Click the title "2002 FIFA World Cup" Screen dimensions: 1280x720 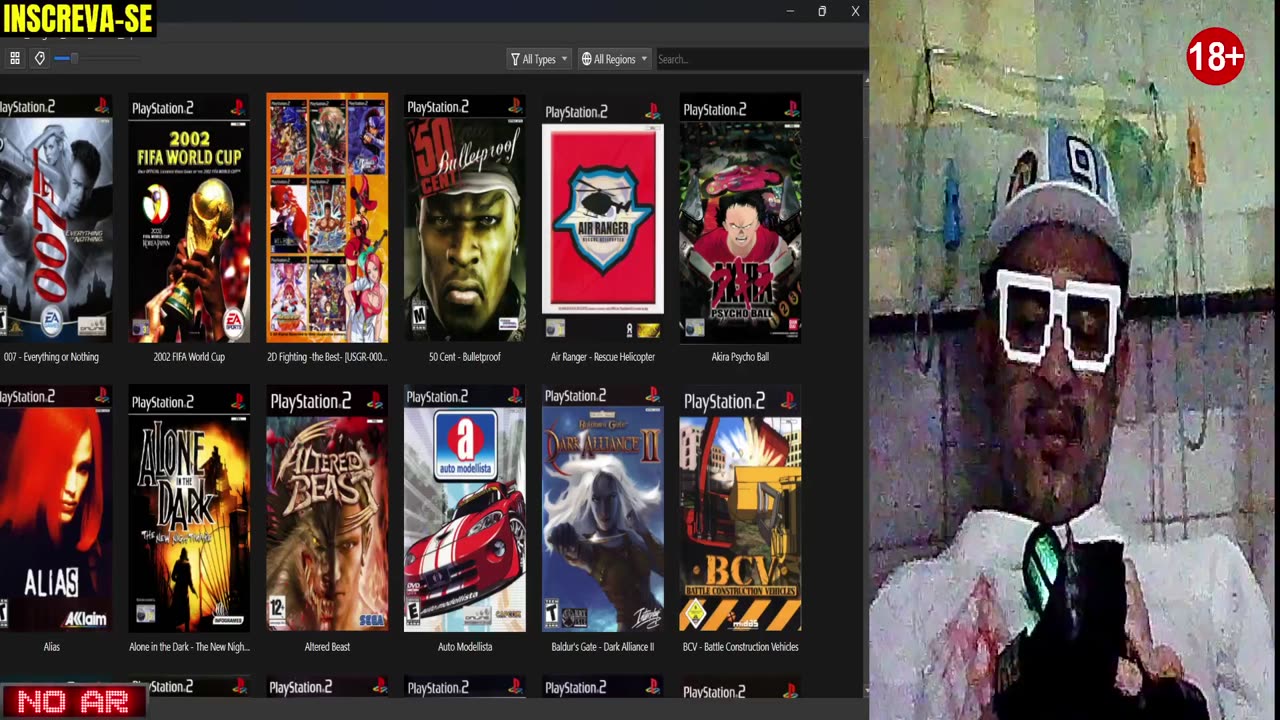pyautogui.click(x=189, y=357)
